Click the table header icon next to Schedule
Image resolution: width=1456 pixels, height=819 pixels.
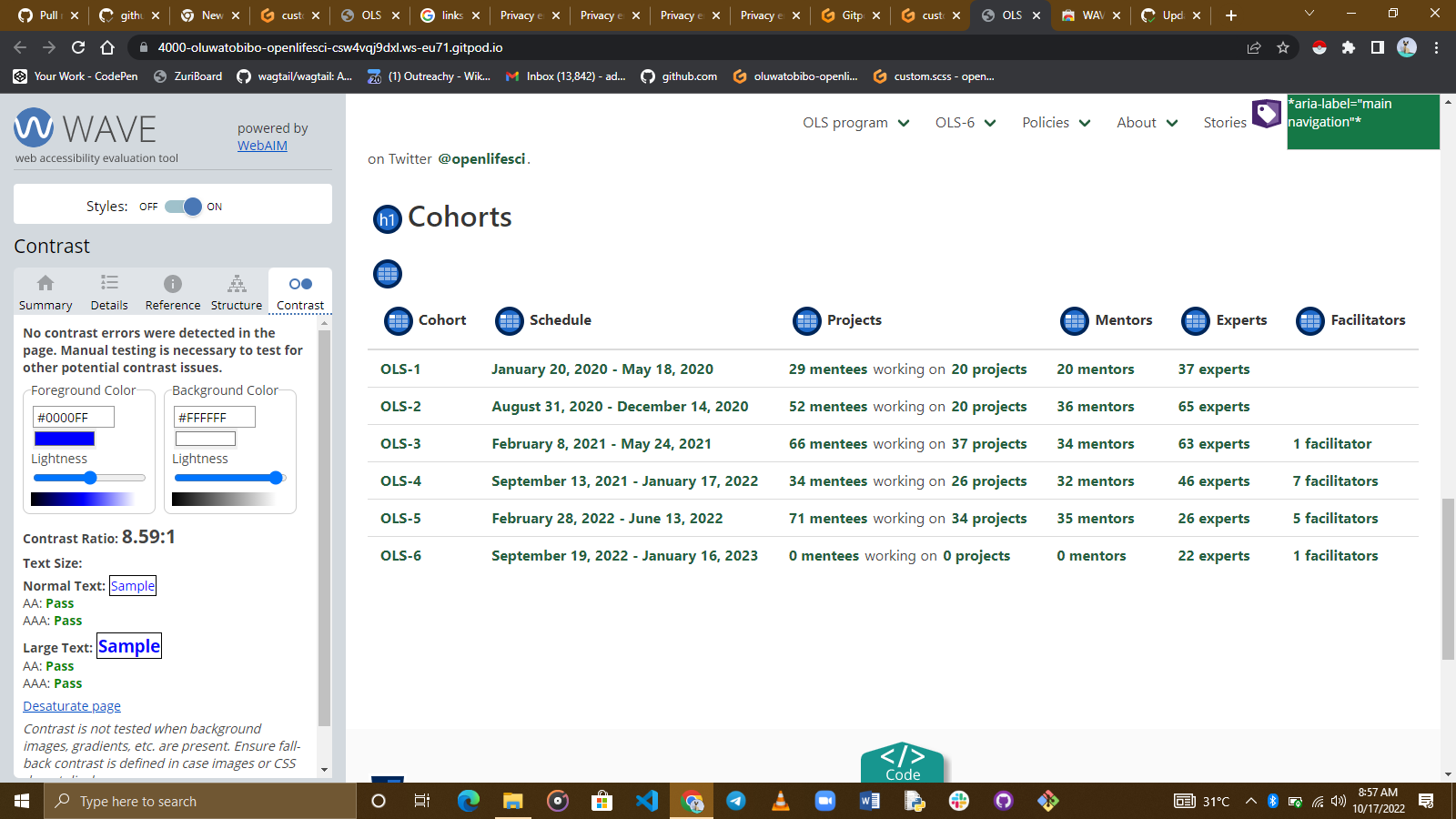click(510, 321)
